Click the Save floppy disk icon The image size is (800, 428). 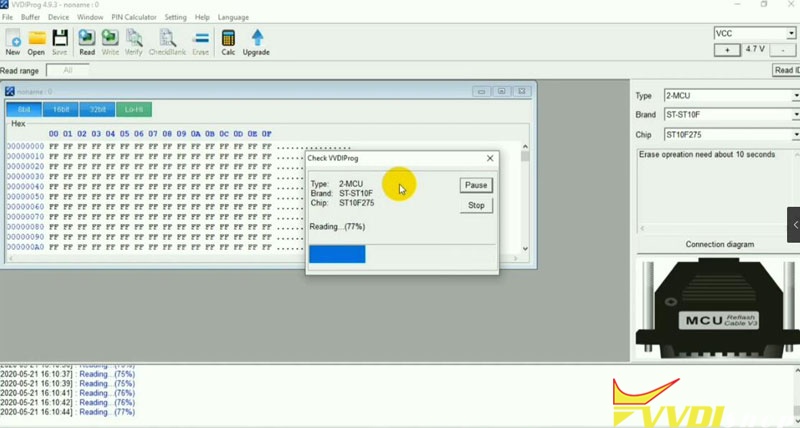[60, 43]
